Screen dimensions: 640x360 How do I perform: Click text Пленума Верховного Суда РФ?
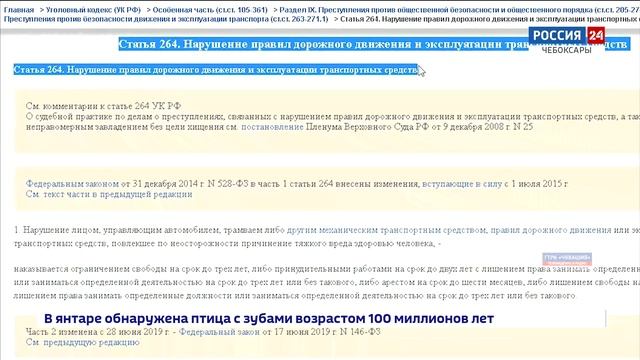[x=367, y=127]
